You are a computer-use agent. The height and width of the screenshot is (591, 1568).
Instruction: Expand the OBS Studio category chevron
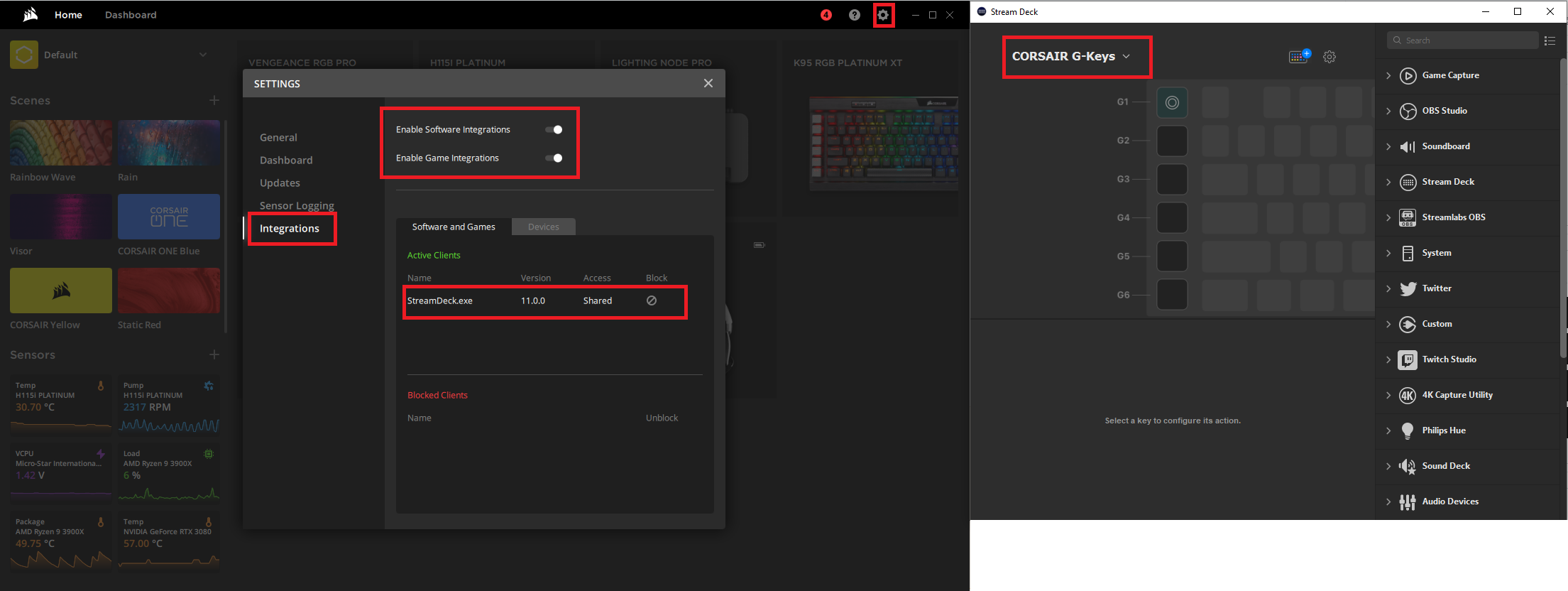pos(1388,111)
